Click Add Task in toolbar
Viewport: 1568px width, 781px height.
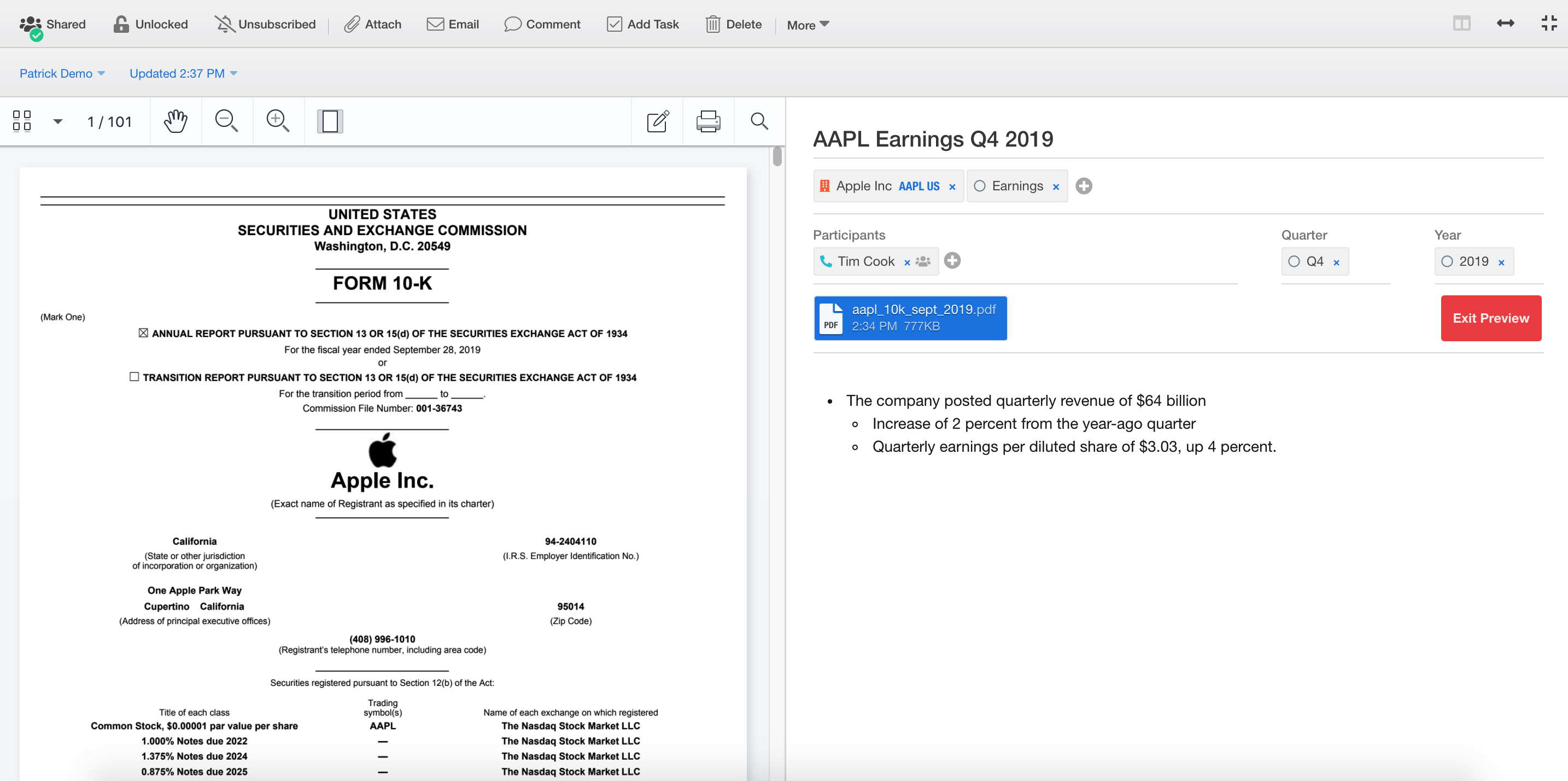[643, 25]
